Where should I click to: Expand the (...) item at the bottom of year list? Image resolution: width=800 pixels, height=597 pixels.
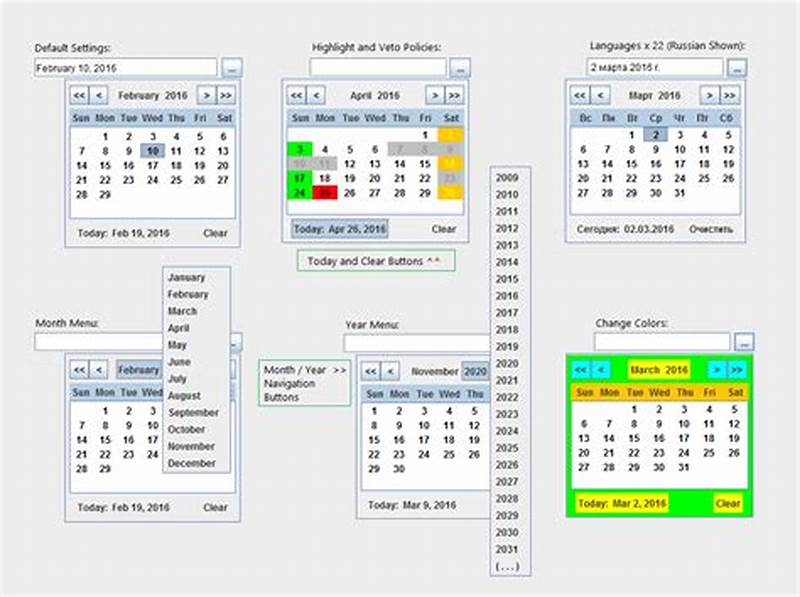[510, 565]
